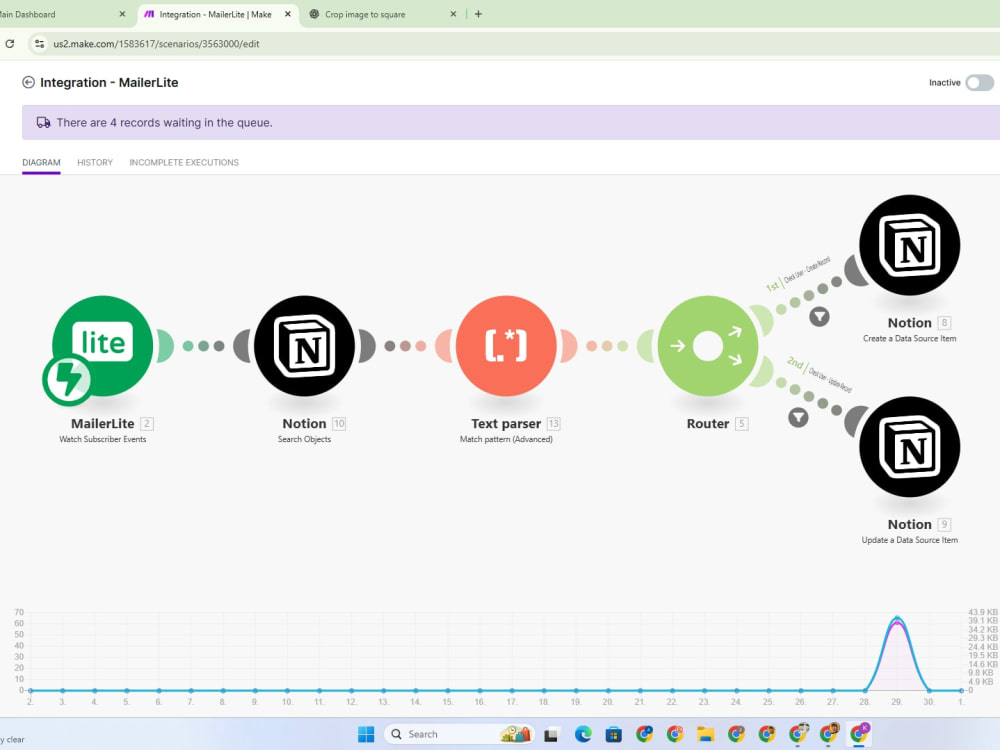Viewport: 1000px width, 750px height.
Task: Click the browser address bar URL
Action: tap(156, 44)
